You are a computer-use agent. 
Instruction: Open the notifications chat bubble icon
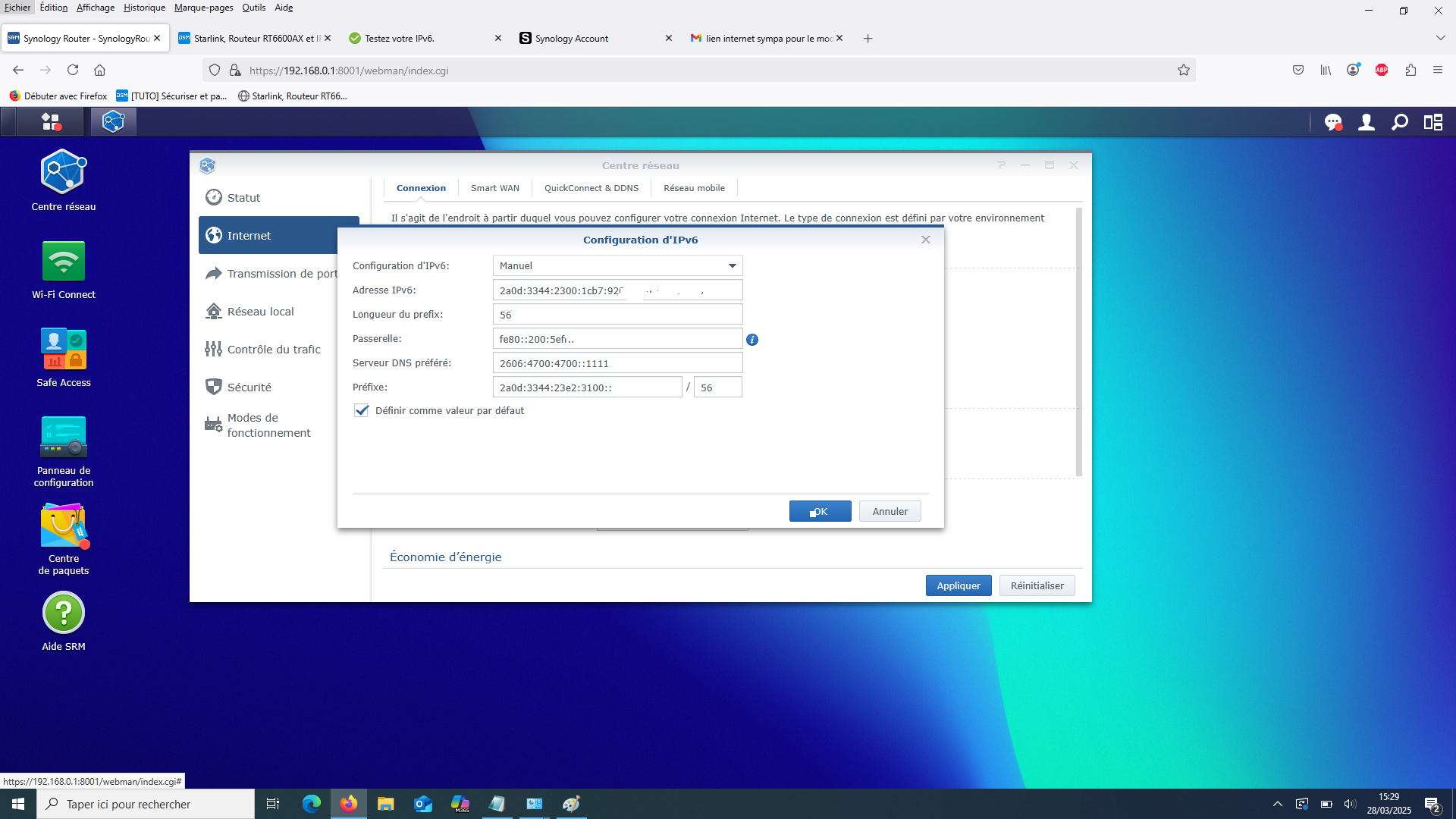coord(1333,122)
